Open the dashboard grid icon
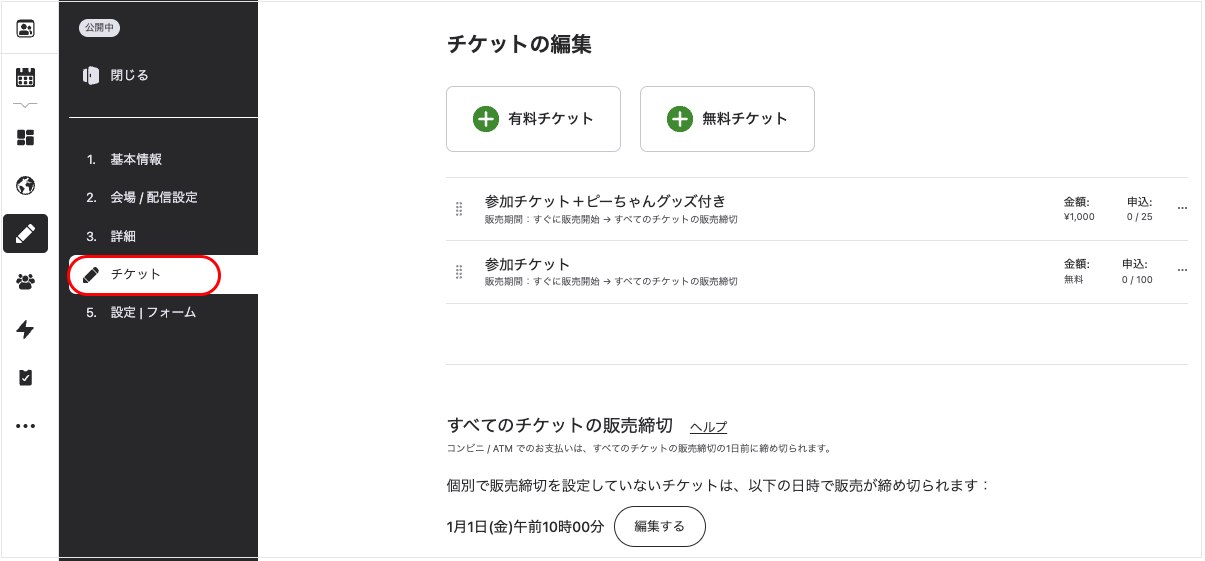The height and width of the screenshot is (561, 1205). [x=26, y=137]
